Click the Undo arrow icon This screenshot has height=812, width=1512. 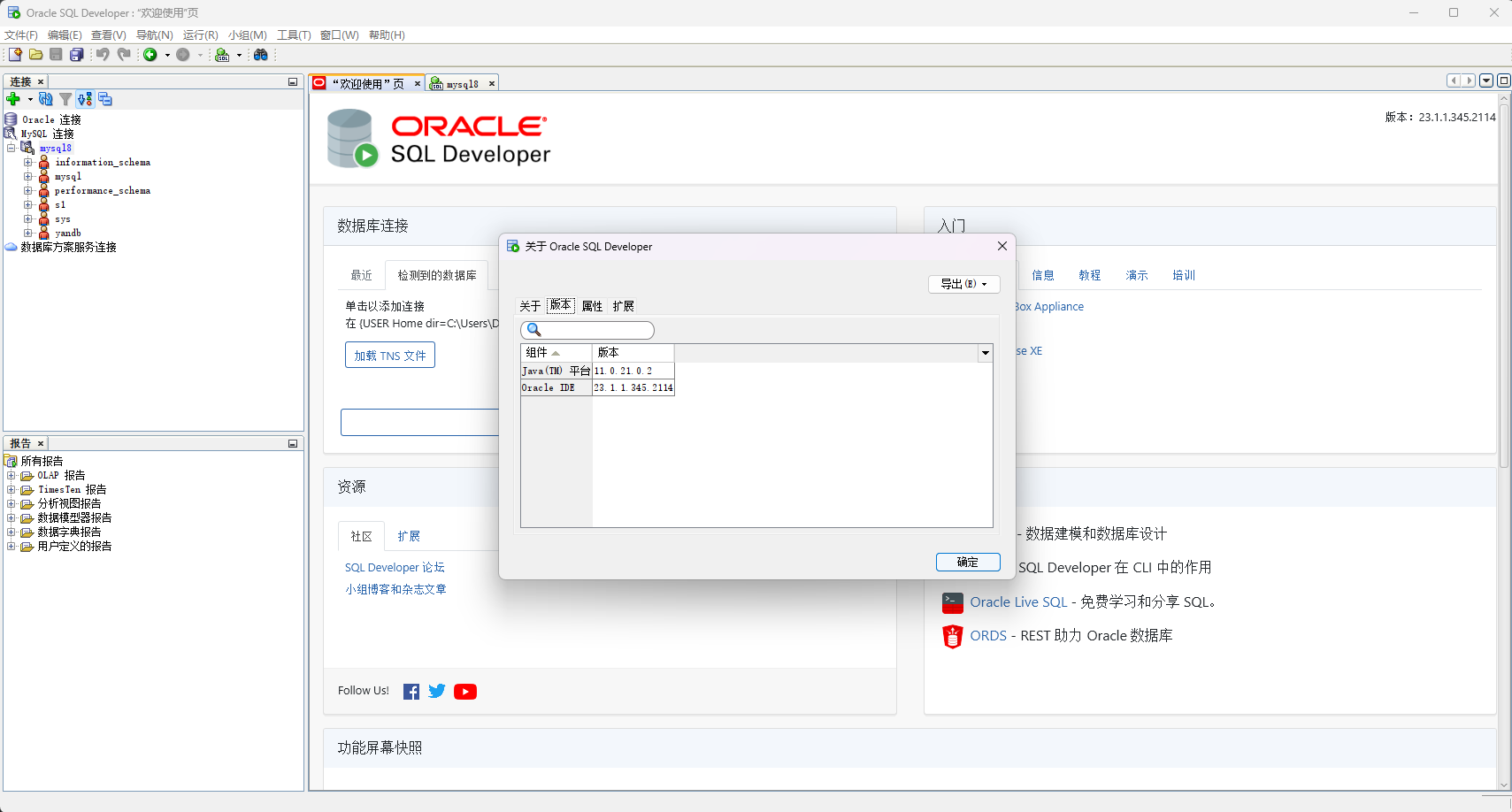tap(103, 55)
